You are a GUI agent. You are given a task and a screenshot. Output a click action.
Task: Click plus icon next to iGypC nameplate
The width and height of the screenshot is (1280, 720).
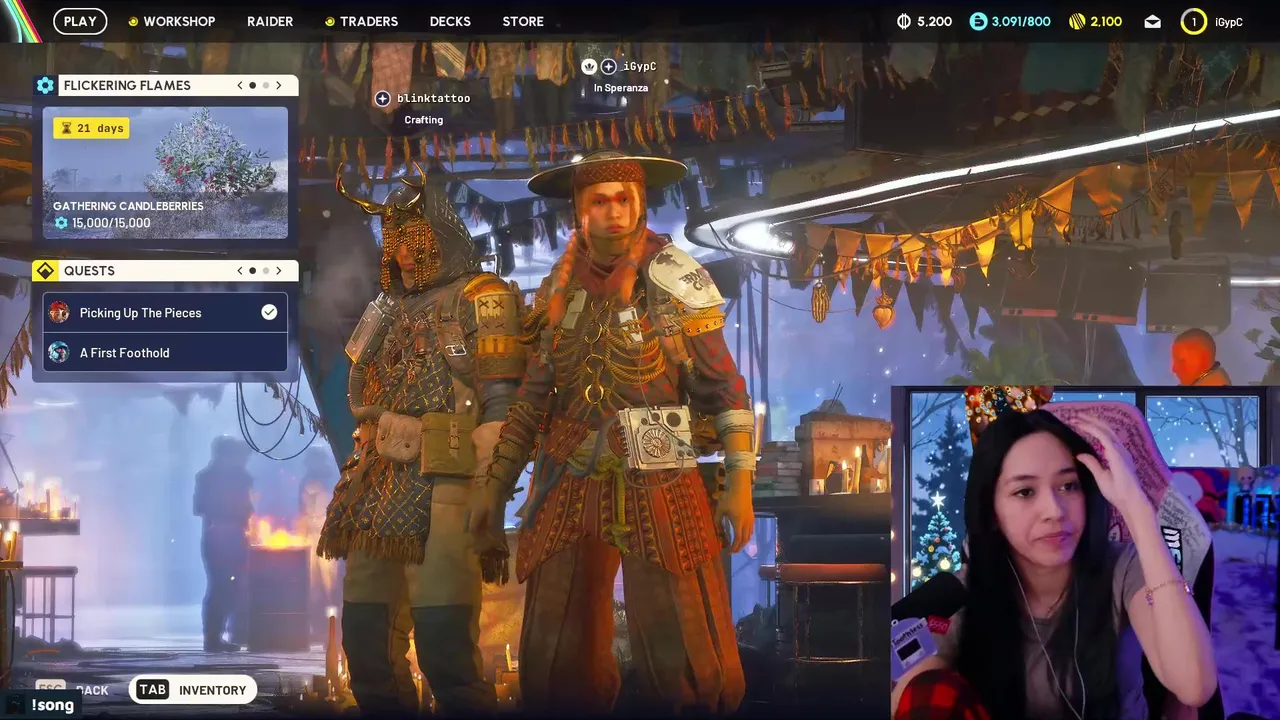click(608, 66)
